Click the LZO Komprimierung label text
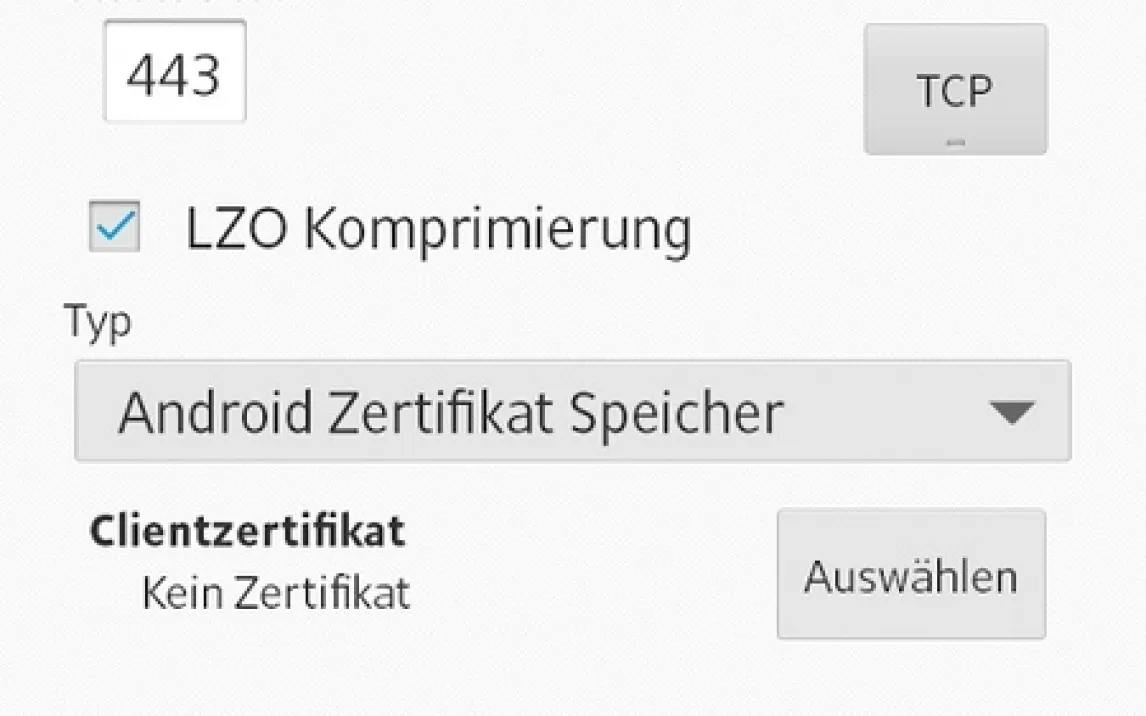Viewport: 1146px width, 716px height. 438,230
